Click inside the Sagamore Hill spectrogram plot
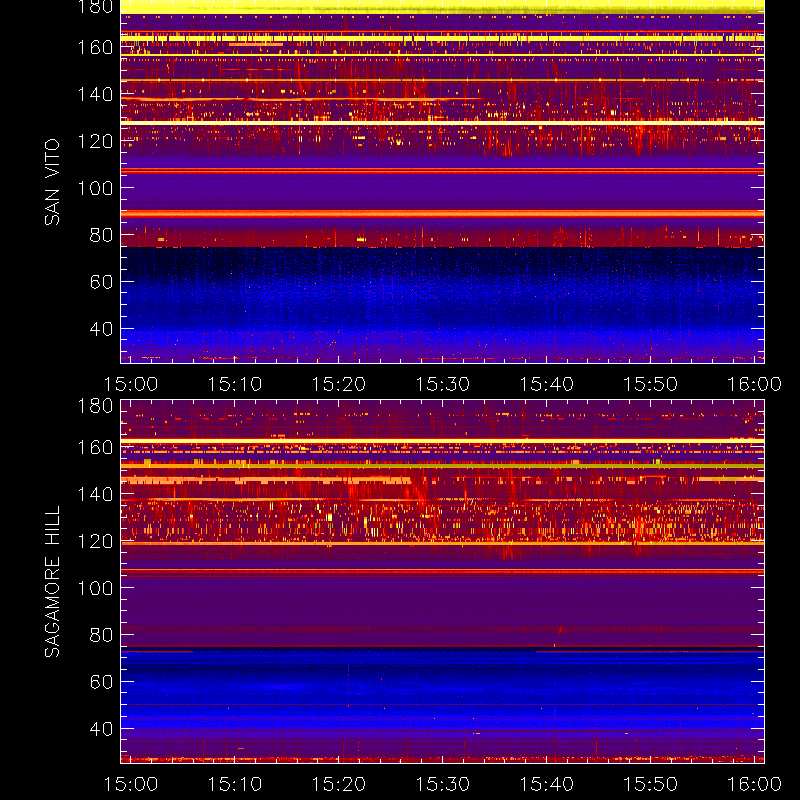The width and height of the screenshot is (800, 800). 442,581
